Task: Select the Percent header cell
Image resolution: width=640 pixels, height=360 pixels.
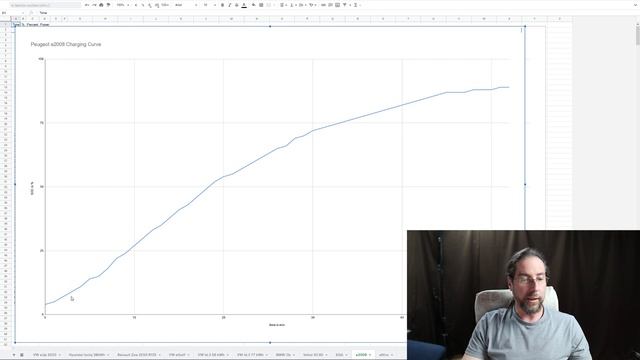Action: pos(32,24)
